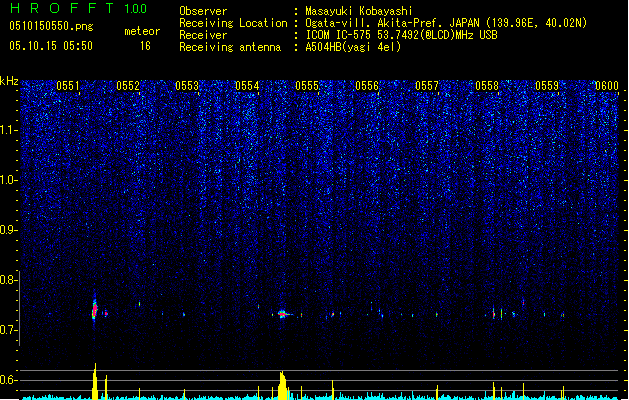Screen dimensions: 629x400
Task: Select the Ogata-vill. Akita-Pref. JAPAN location text
Action: [446, 23]
